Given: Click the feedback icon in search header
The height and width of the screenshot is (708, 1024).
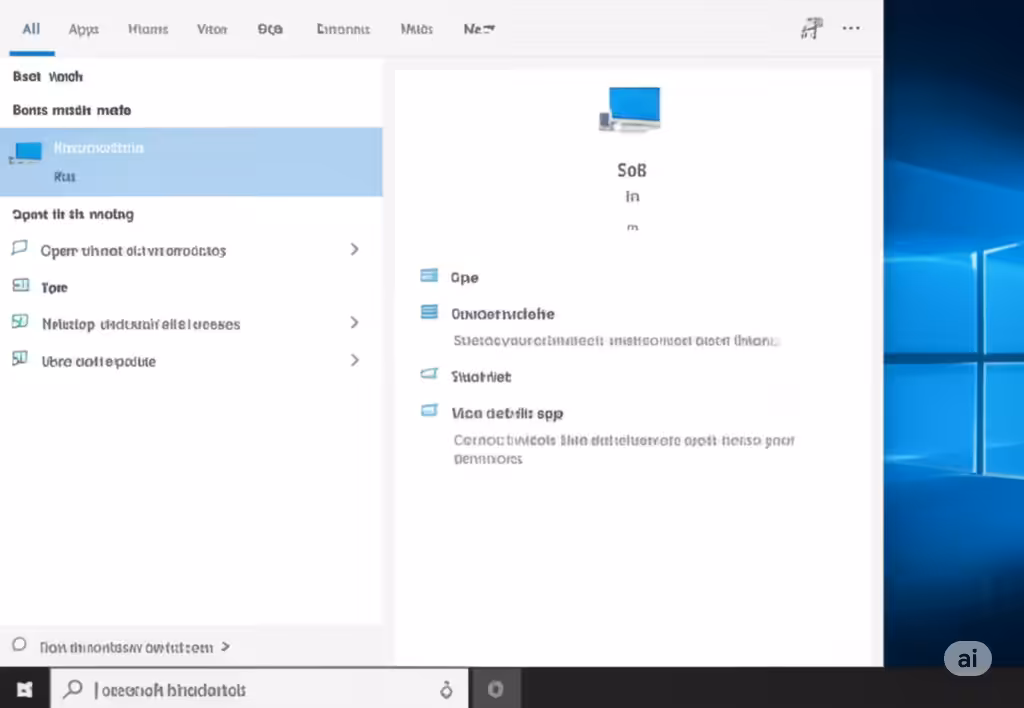Looking at the screenshot, I should [811, 29].
